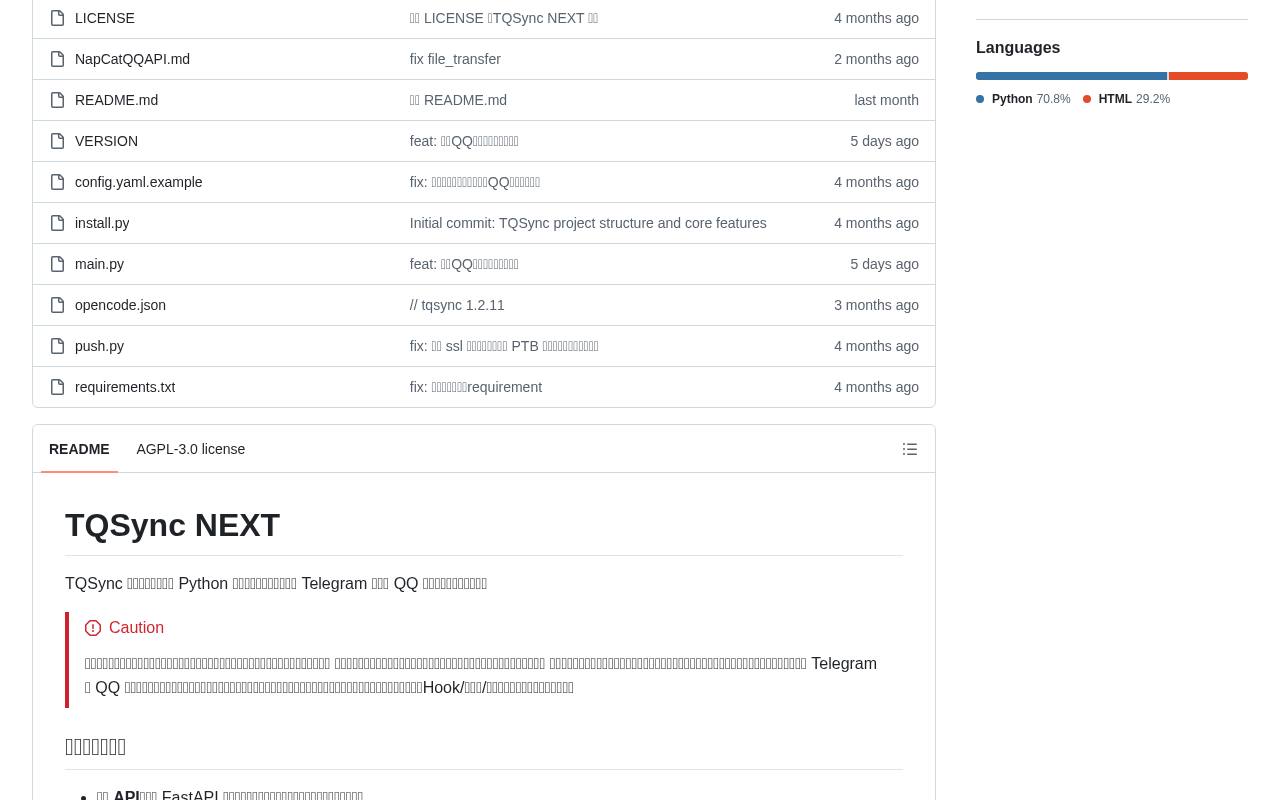Click the 'Languages' sidebar heading
This screenshot has width=1280, height=800.
pyautogui.click(x=1018, y=48)
